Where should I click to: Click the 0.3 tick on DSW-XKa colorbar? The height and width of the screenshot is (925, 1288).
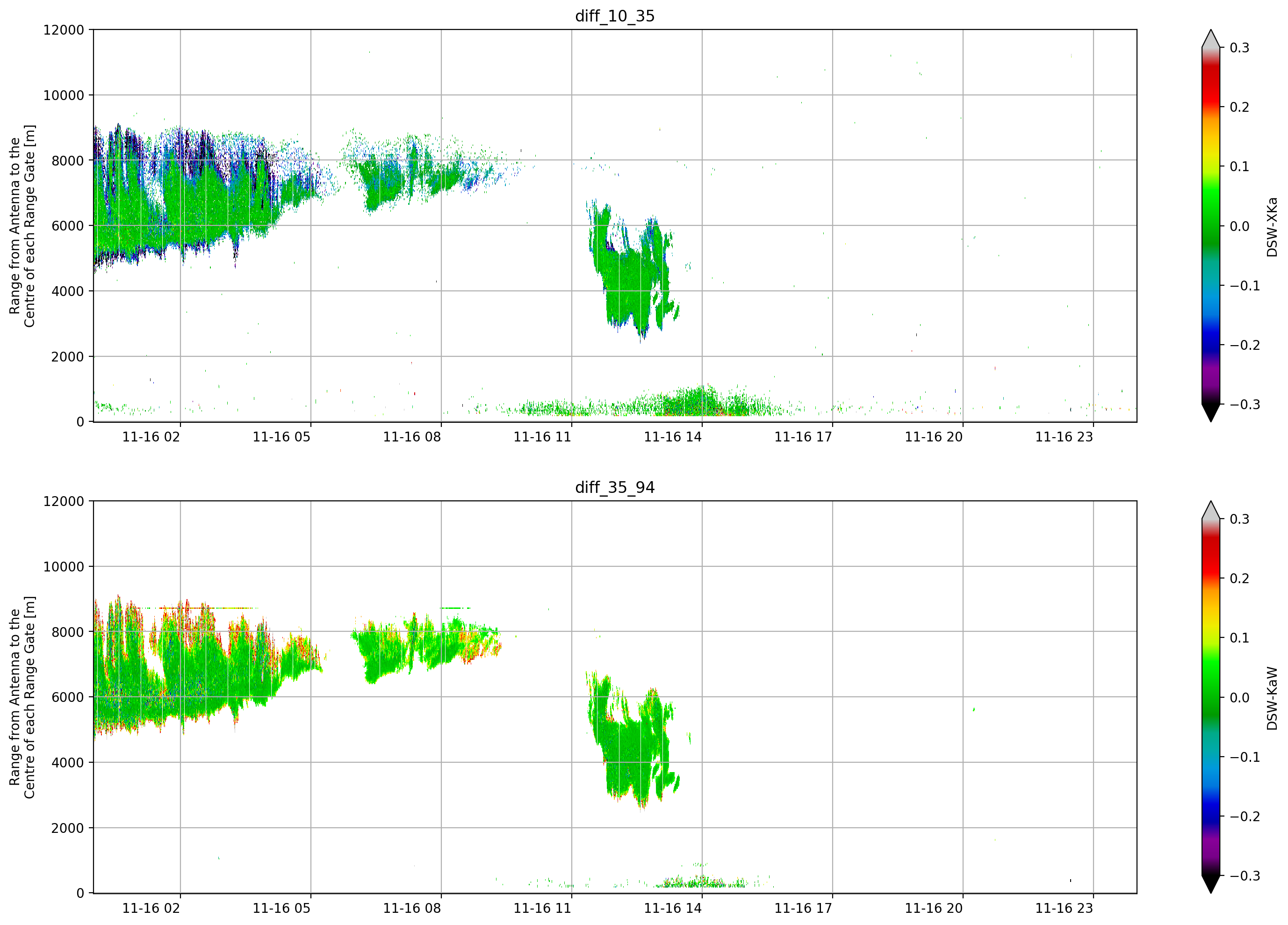1239,48
